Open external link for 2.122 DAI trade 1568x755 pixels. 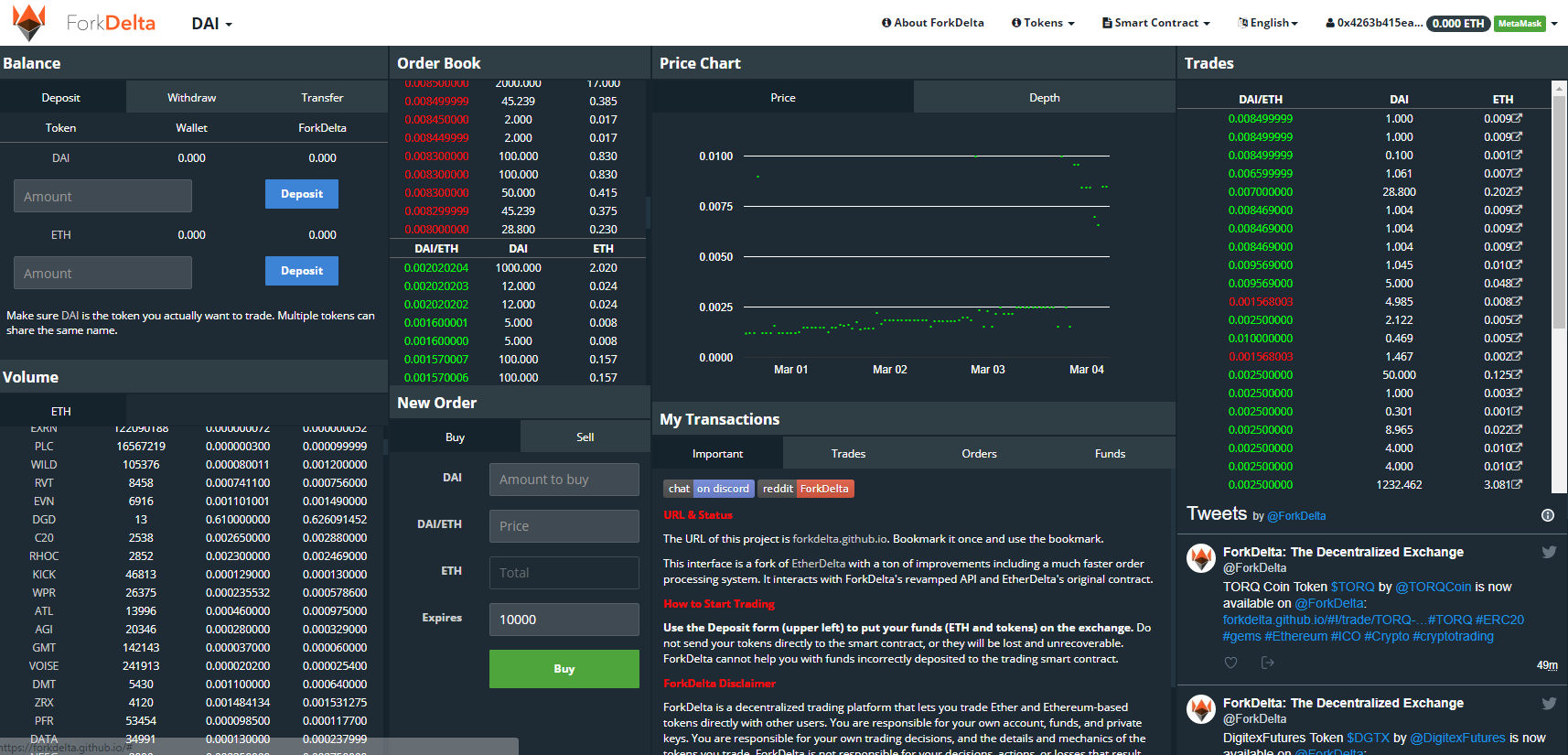(1517, 319)
